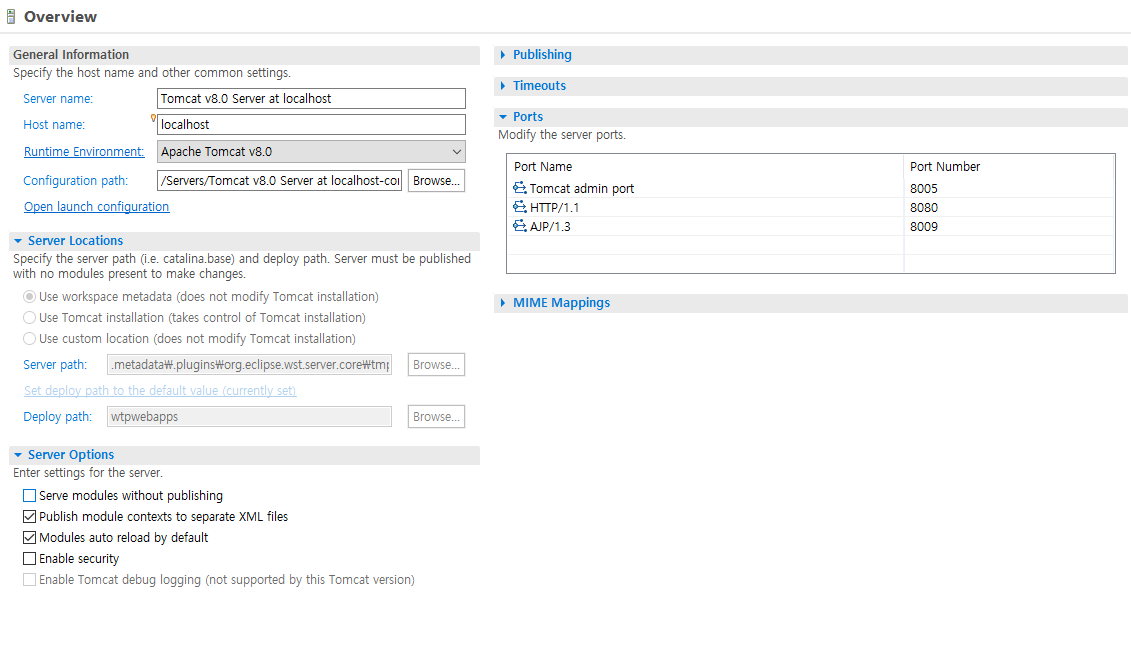This screenshot has width=1131, height=647.
Task: Collapse the Server Locations section
Action: 18,241
